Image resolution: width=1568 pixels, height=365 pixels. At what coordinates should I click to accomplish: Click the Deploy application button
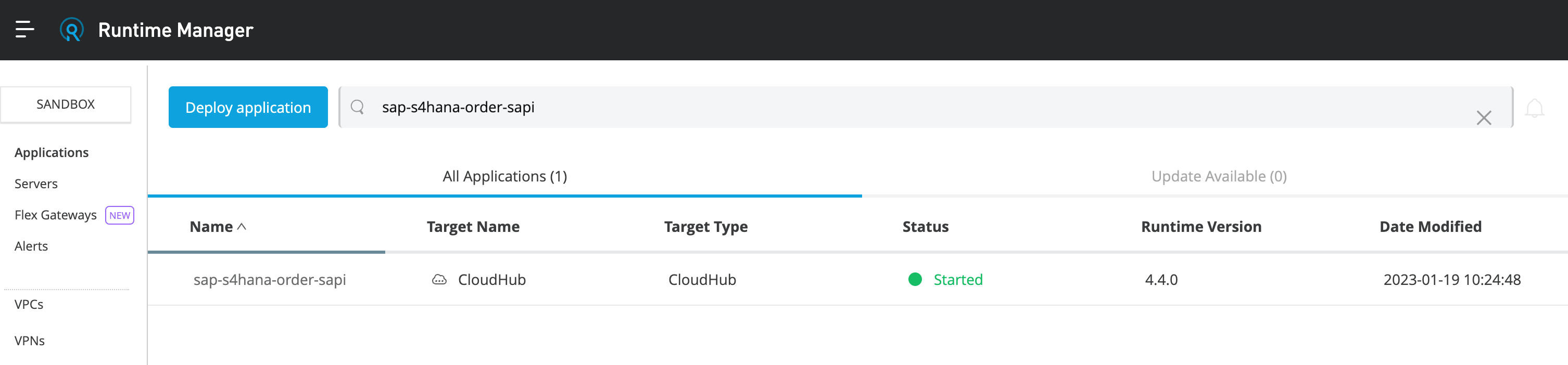click(248, 107)
